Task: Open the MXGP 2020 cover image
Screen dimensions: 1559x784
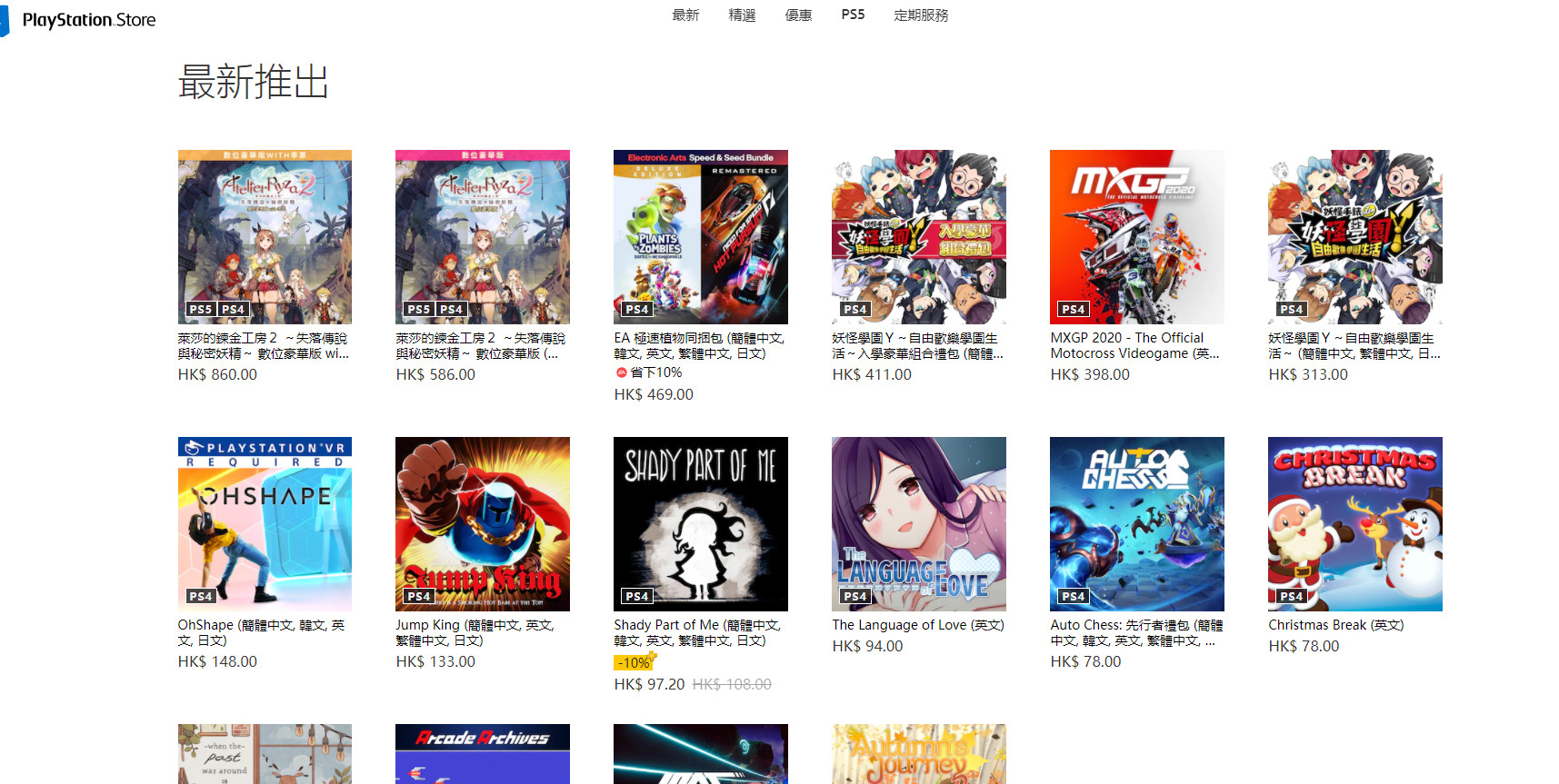Action: pyautogui.click(x=1137, y=237)
